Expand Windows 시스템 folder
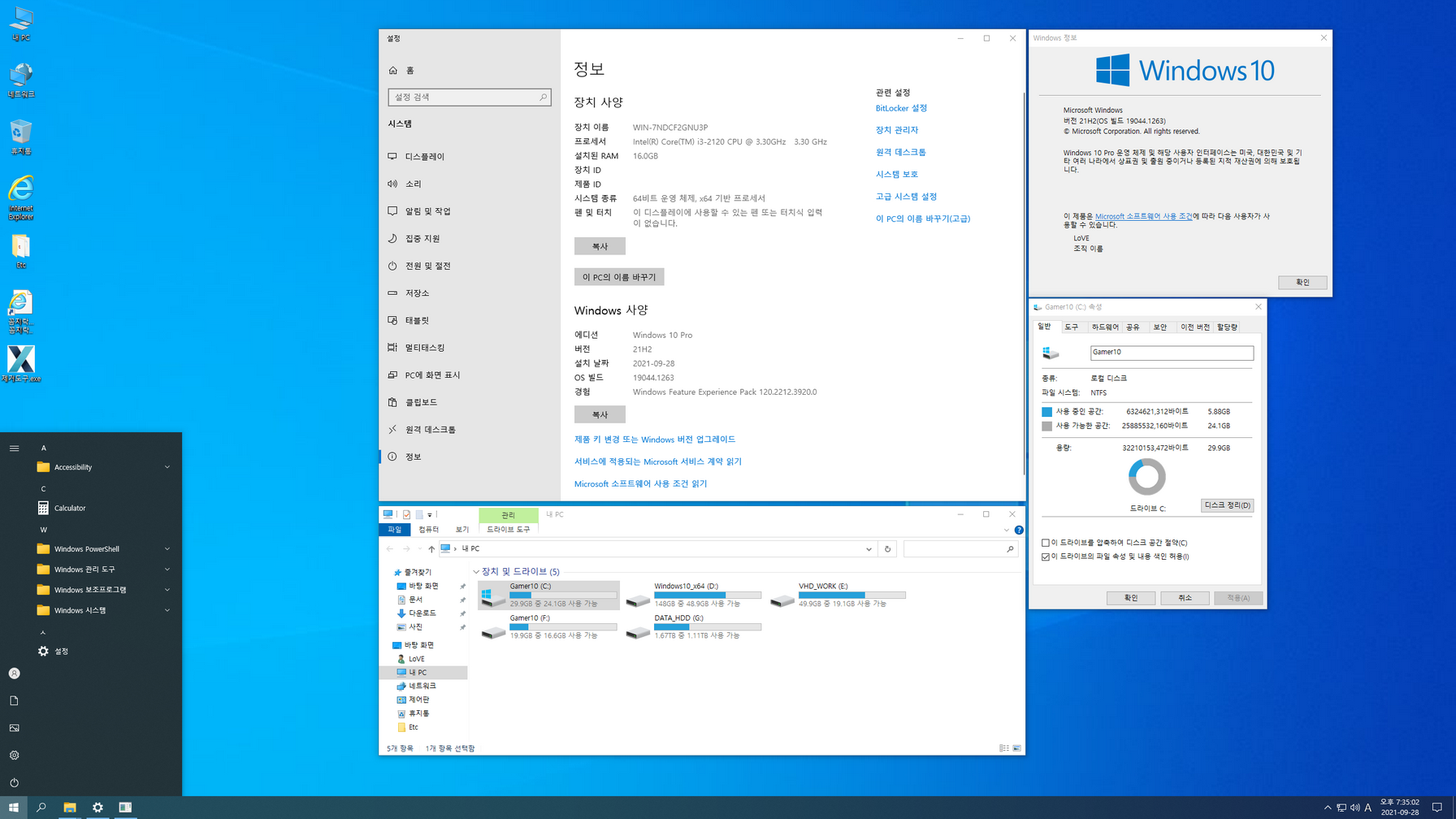Image resolution: width=1456 pixels, height=819 pixels. point(167,610)
